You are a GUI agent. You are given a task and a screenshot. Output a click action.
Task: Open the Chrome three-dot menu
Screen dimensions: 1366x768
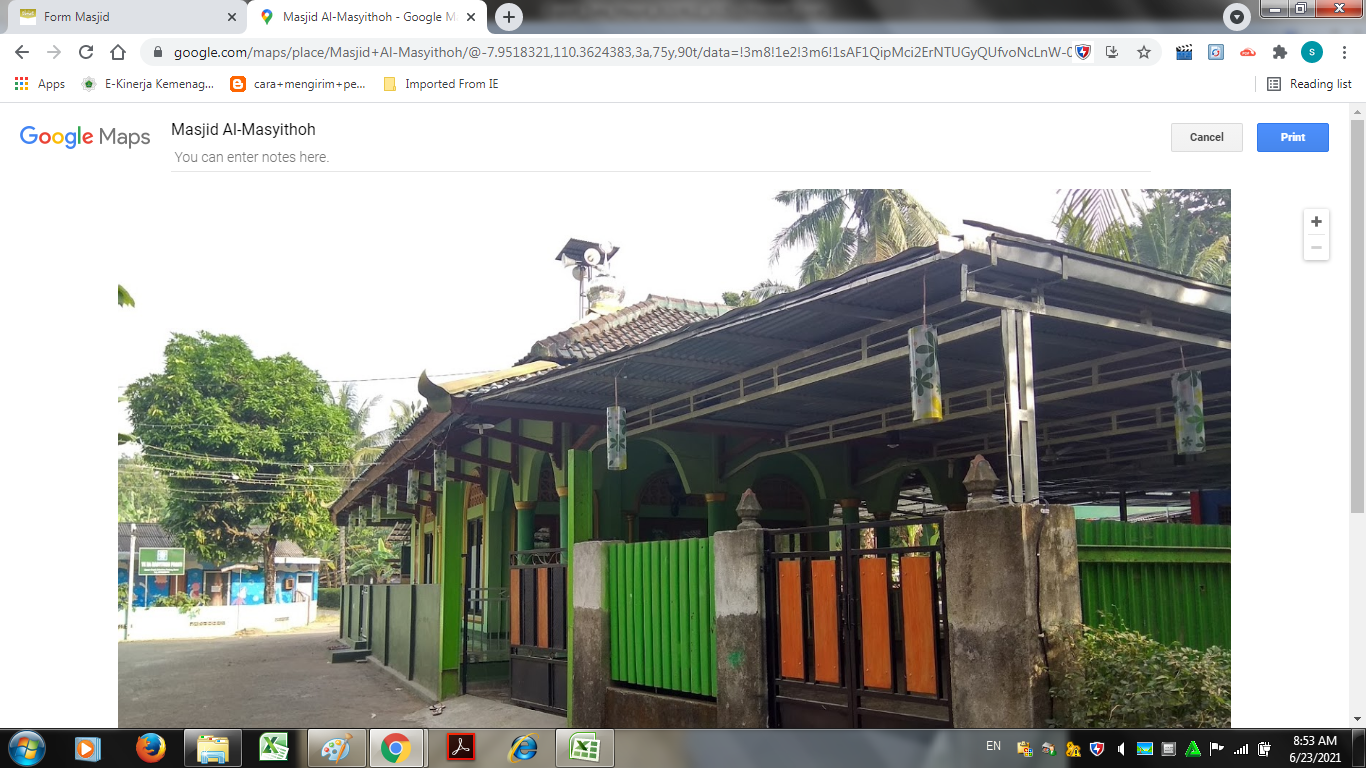point(1343,52)
